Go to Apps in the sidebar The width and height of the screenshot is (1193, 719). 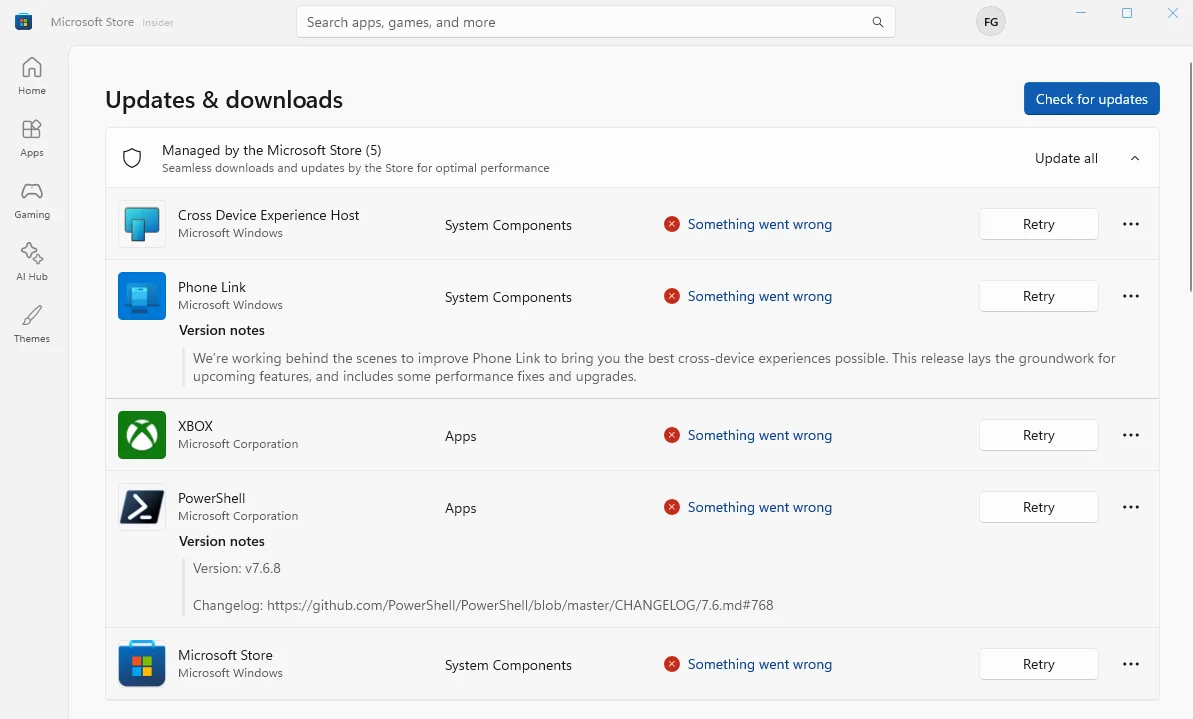click(32, 138)
